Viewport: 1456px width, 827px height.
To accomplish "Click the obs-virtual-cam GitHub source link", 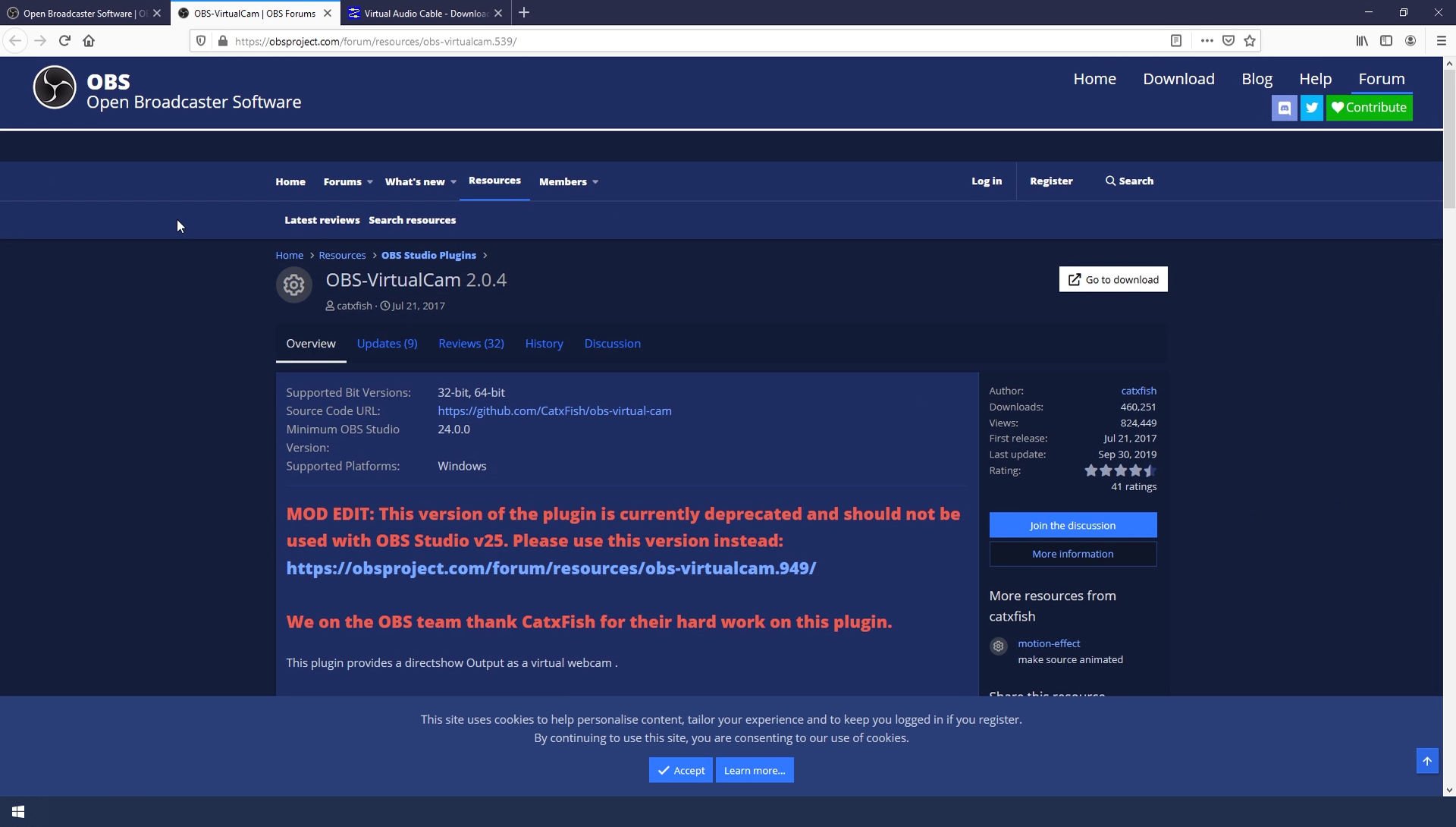I will (x=554, y=410).
